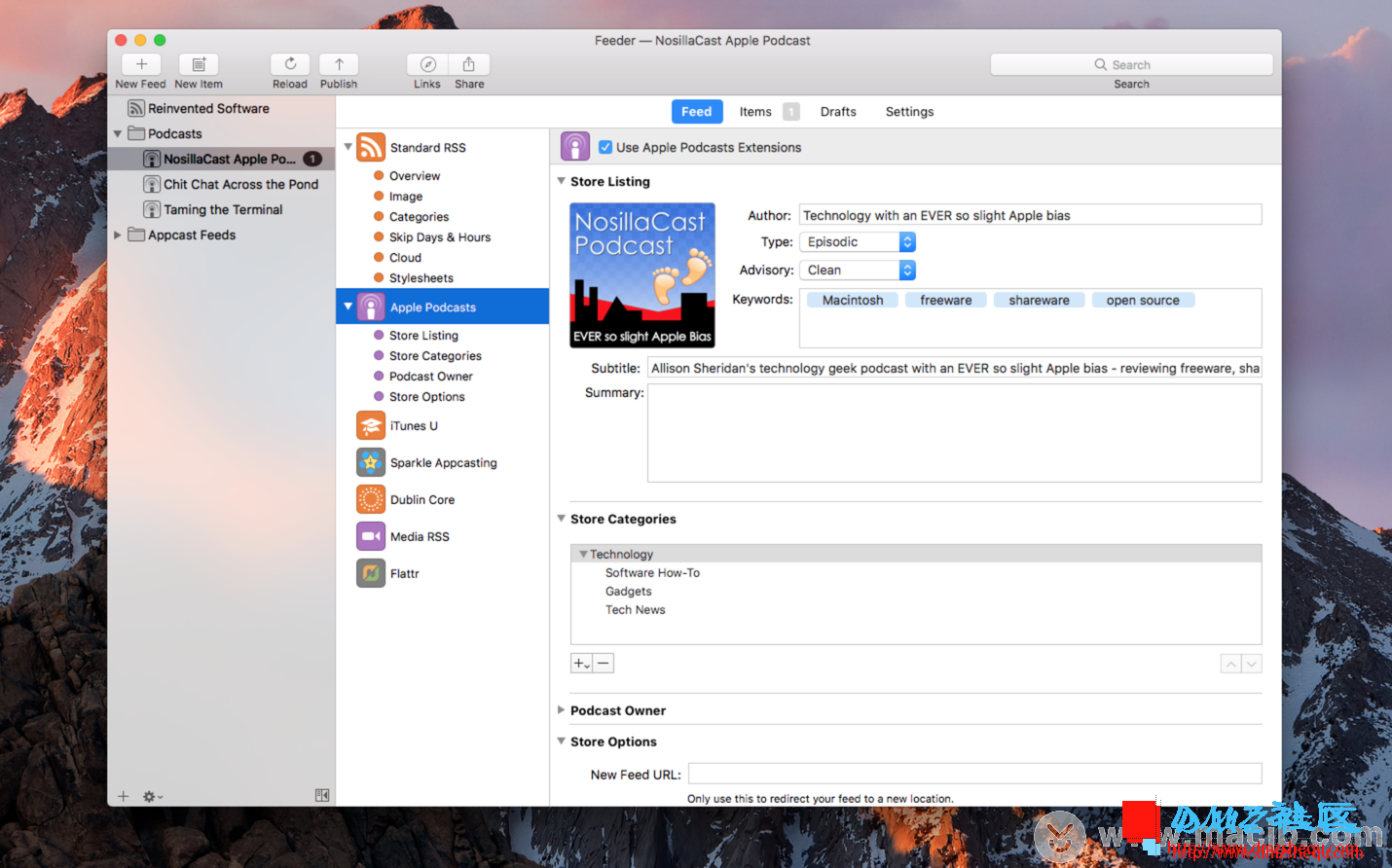This screenshot has width=1392, height=868.
Task: Select the open source keyword token
Action: tap(1143, 301)
